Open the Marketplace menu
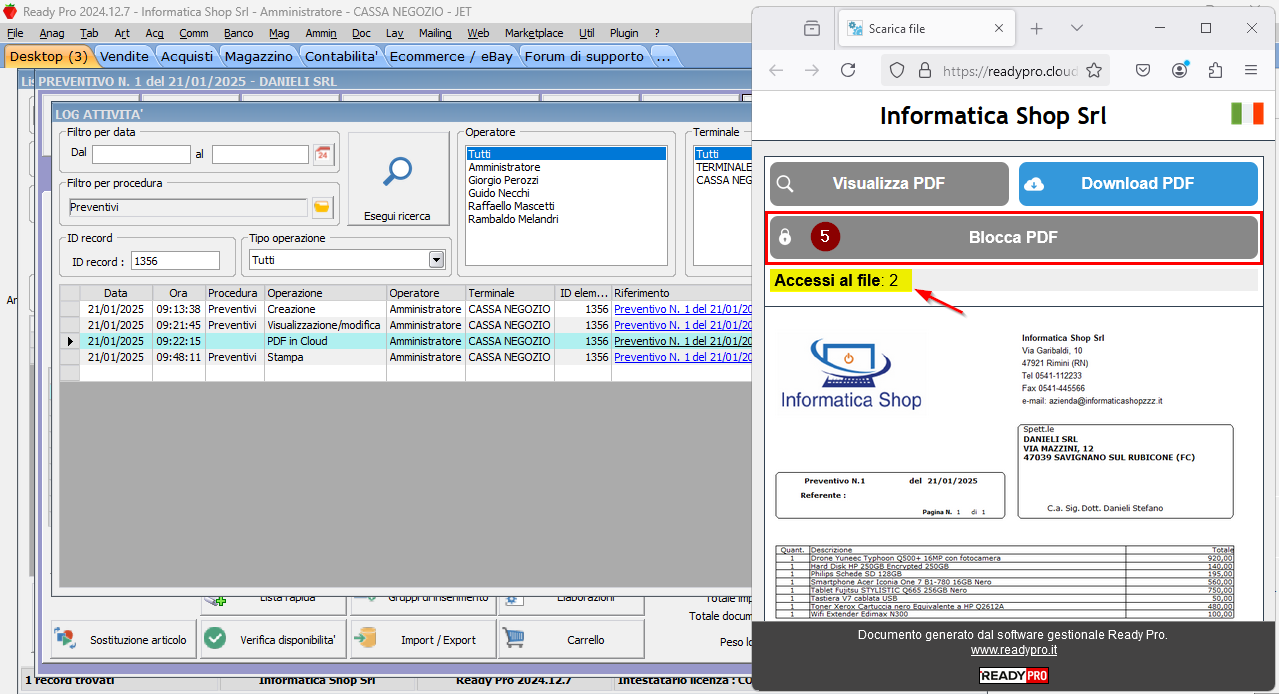 pyautogui.click(x=534, y=33)
